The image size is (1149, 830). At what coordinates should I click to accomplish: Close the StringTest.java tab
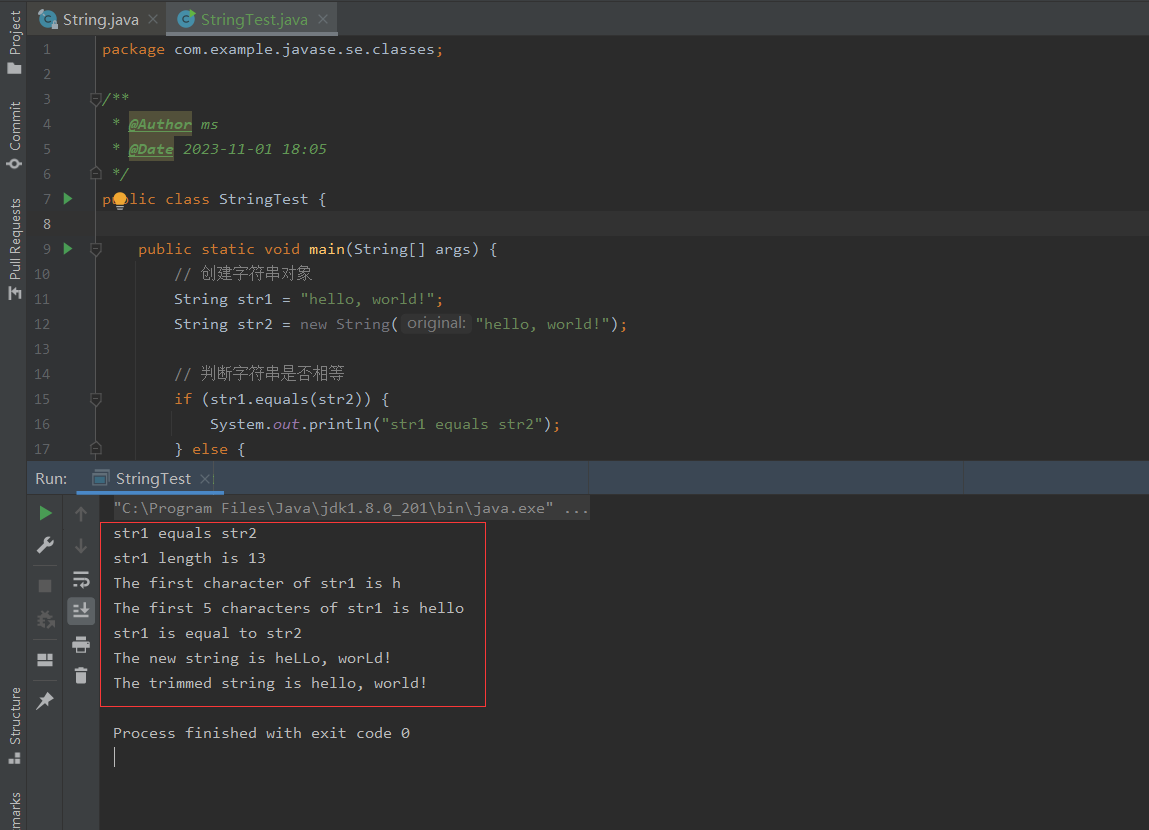coord(323,19)
